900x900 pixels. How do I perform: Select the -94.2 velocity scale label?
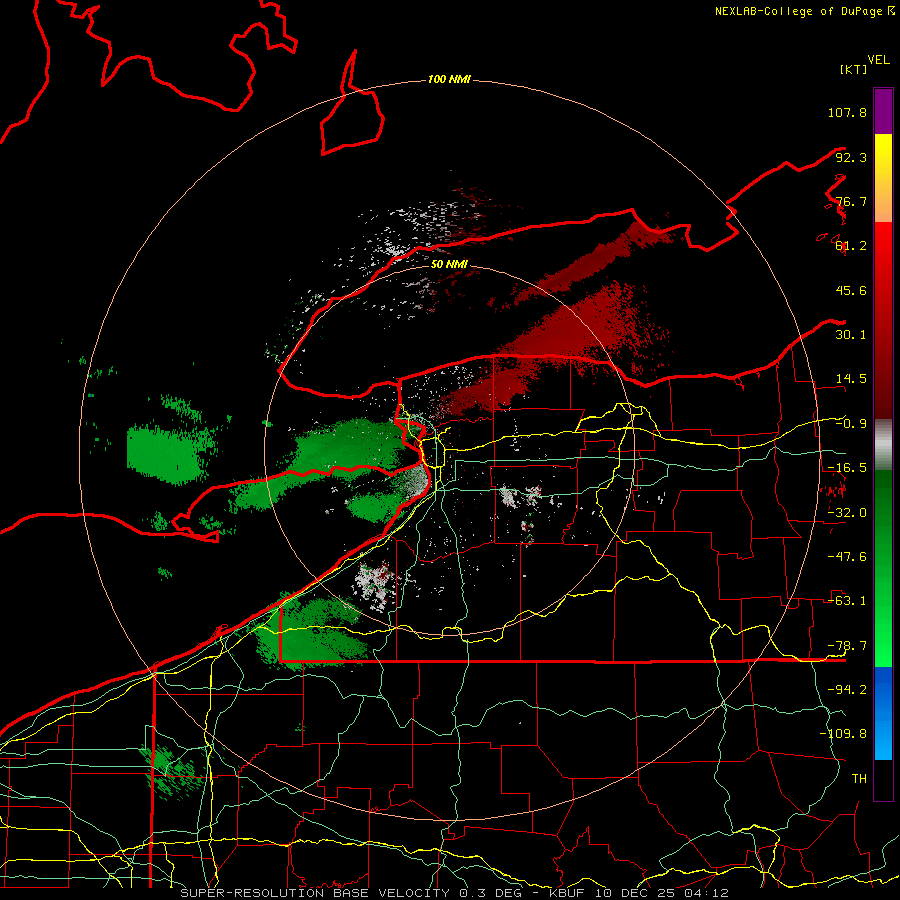[847, 690]
